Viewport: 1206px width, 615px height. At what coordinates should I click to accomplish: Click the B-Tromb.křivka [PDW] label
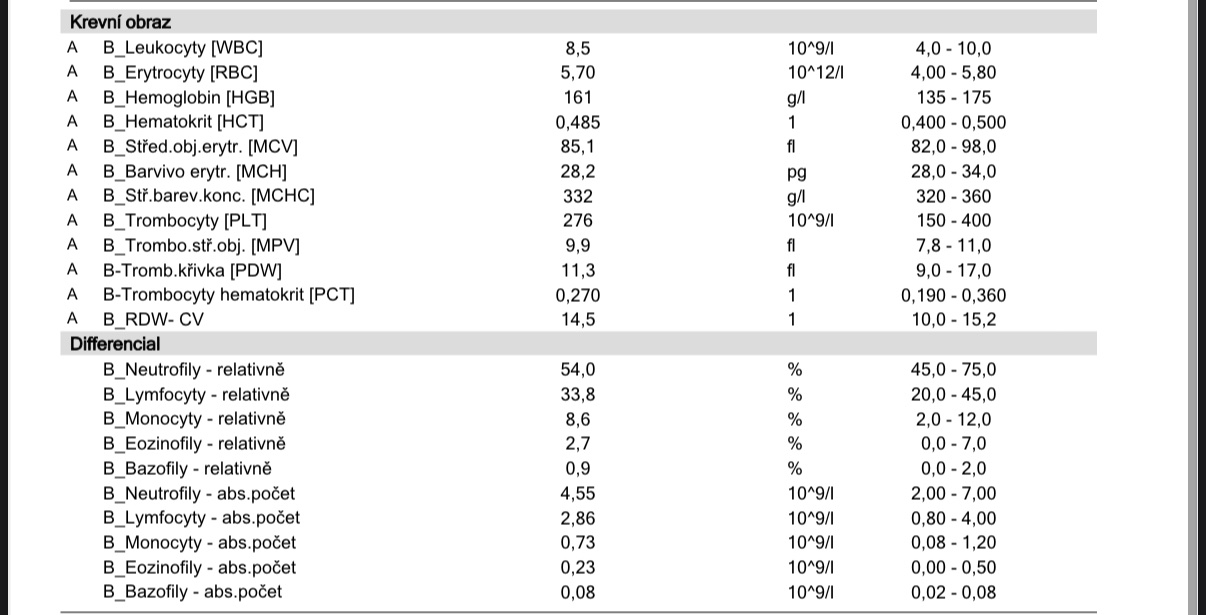pyautogui.click(x=192, y=270)
